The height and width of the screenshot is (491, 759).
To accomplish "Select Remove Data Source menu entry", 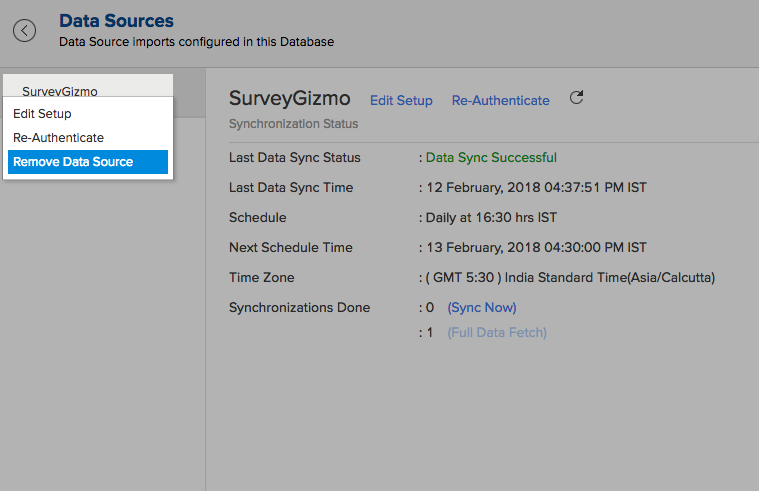I will click(88, 162).
